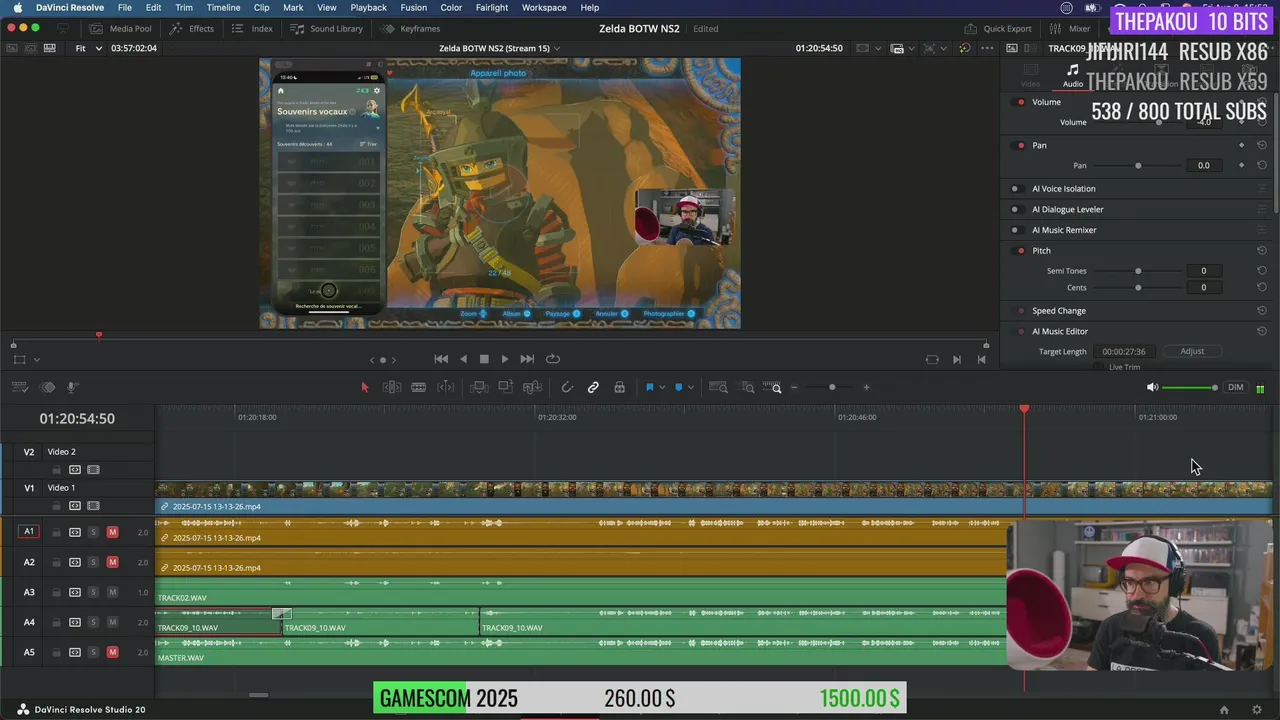Screen dimensions: 1280x720
Task: Disable Video 1 track filmstrip icon
Action: coord(93,506)
